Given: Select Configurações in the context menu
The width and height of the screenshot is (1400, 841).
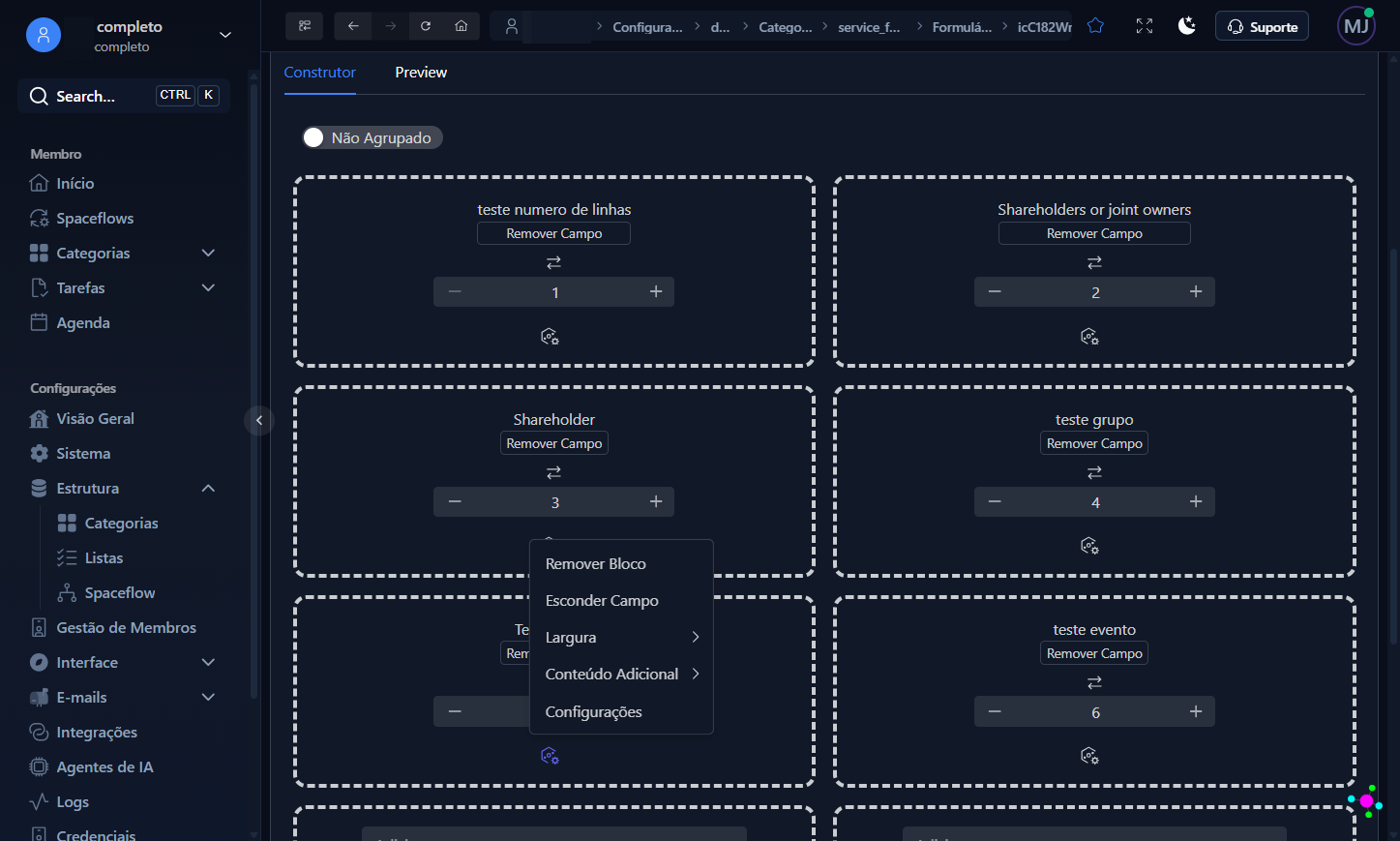Looking at the screenshot, I should tap(621, 712).
